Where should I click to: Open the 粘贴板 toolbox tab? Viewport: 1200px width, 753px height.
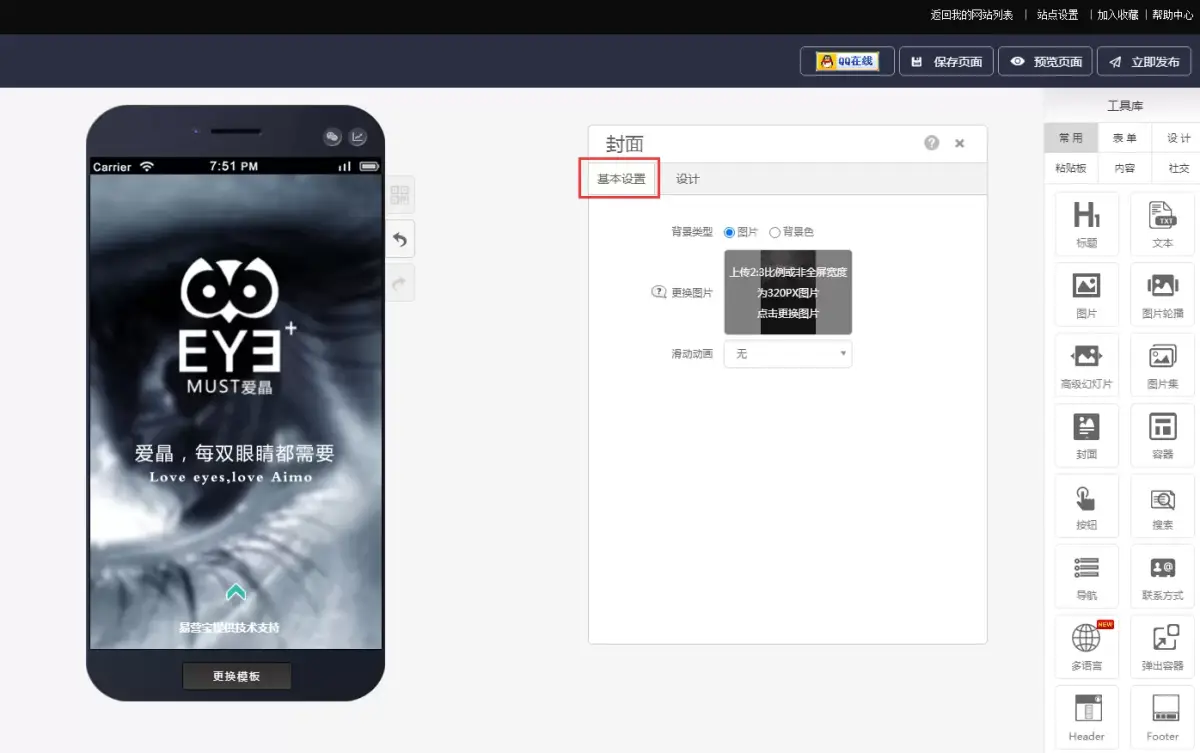click(x=1071, y=168)
